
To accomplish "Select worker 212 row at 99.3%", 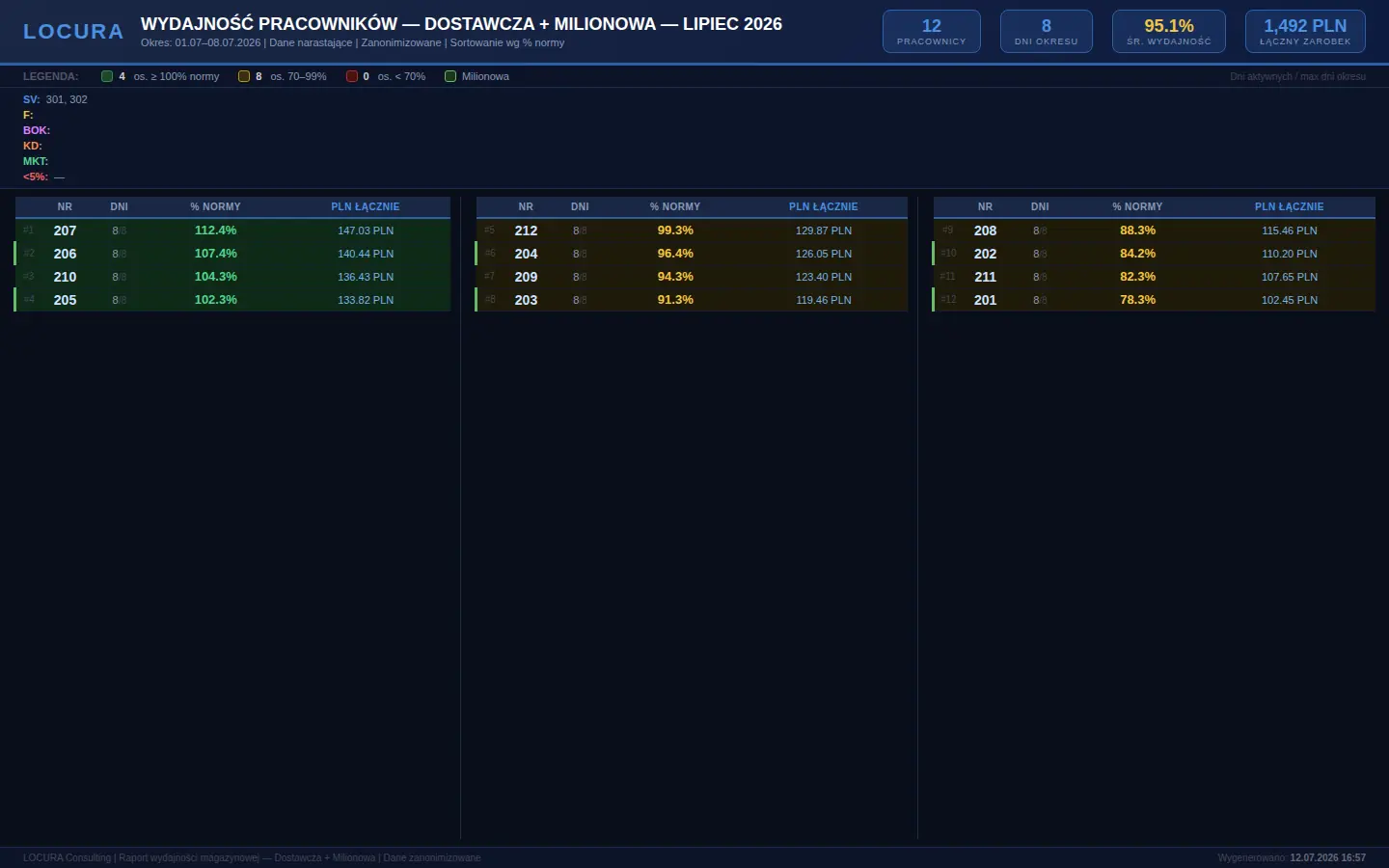I will (x=692, y=231).
